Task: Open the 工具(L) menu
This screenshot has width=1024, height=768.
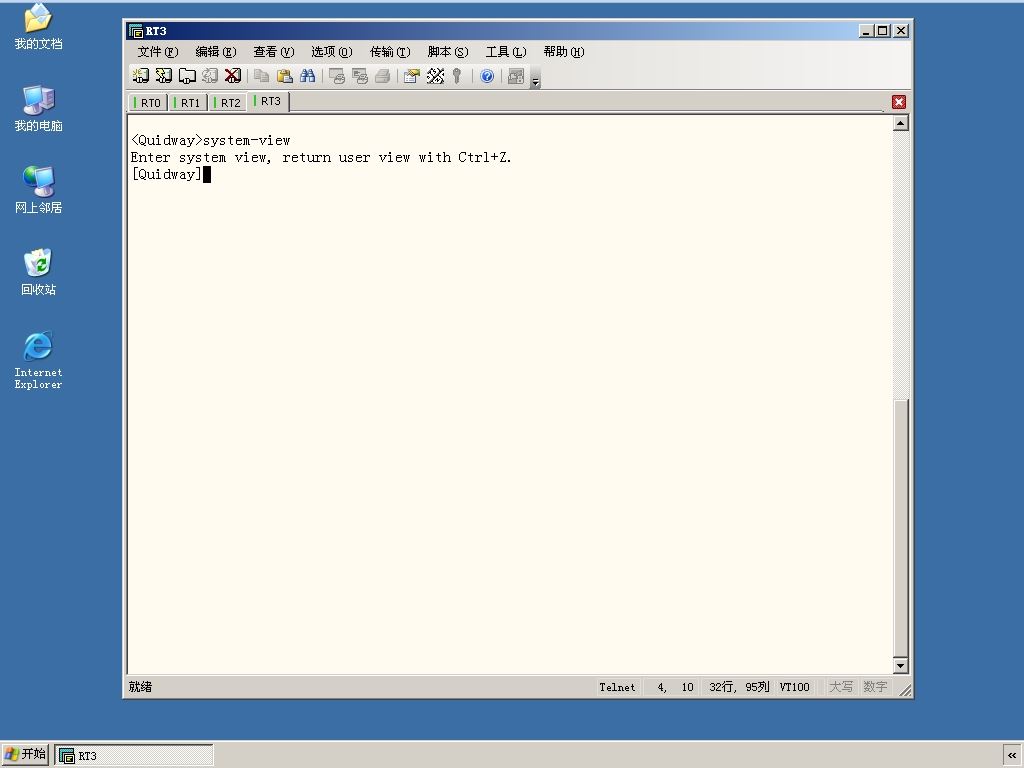Action: pyautogui.click(x=506, y=52)
